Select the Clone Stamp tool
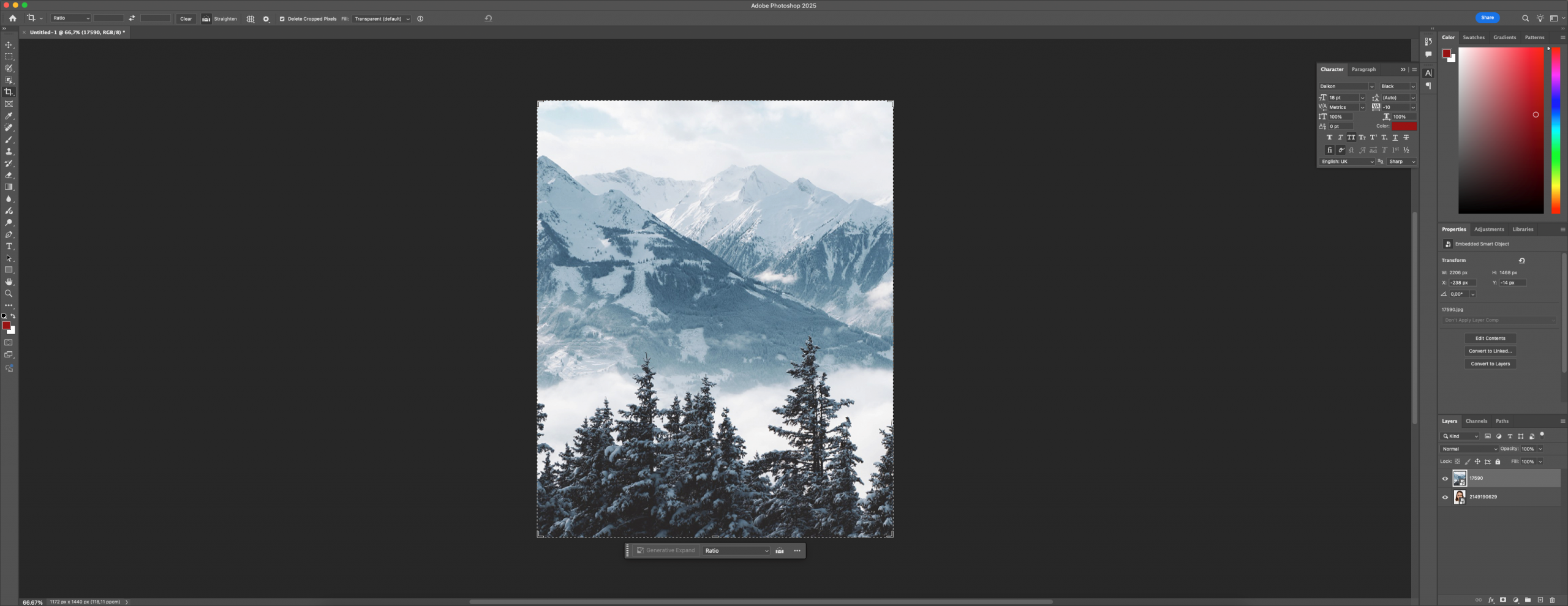The height and width of the screenshot is (606, 1568). (x=9, y=151)
